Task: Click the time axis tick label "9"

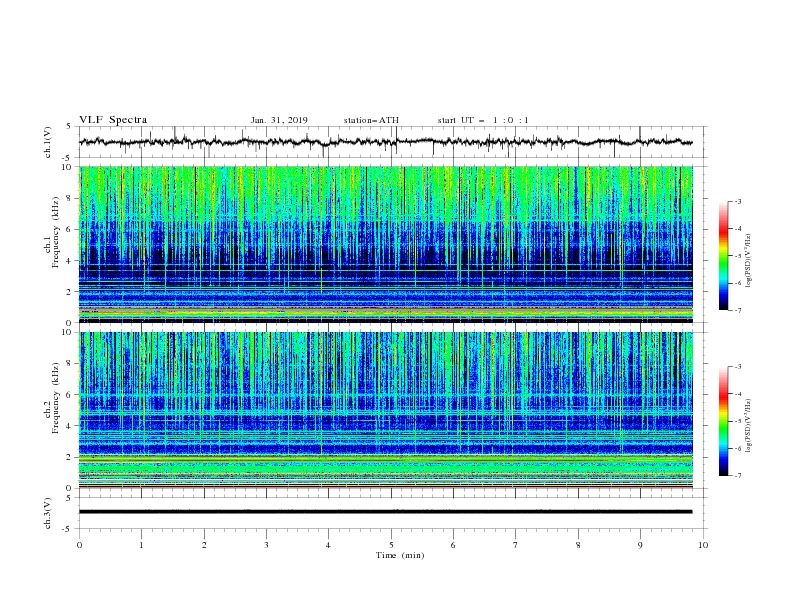Action: coord(640,545)
